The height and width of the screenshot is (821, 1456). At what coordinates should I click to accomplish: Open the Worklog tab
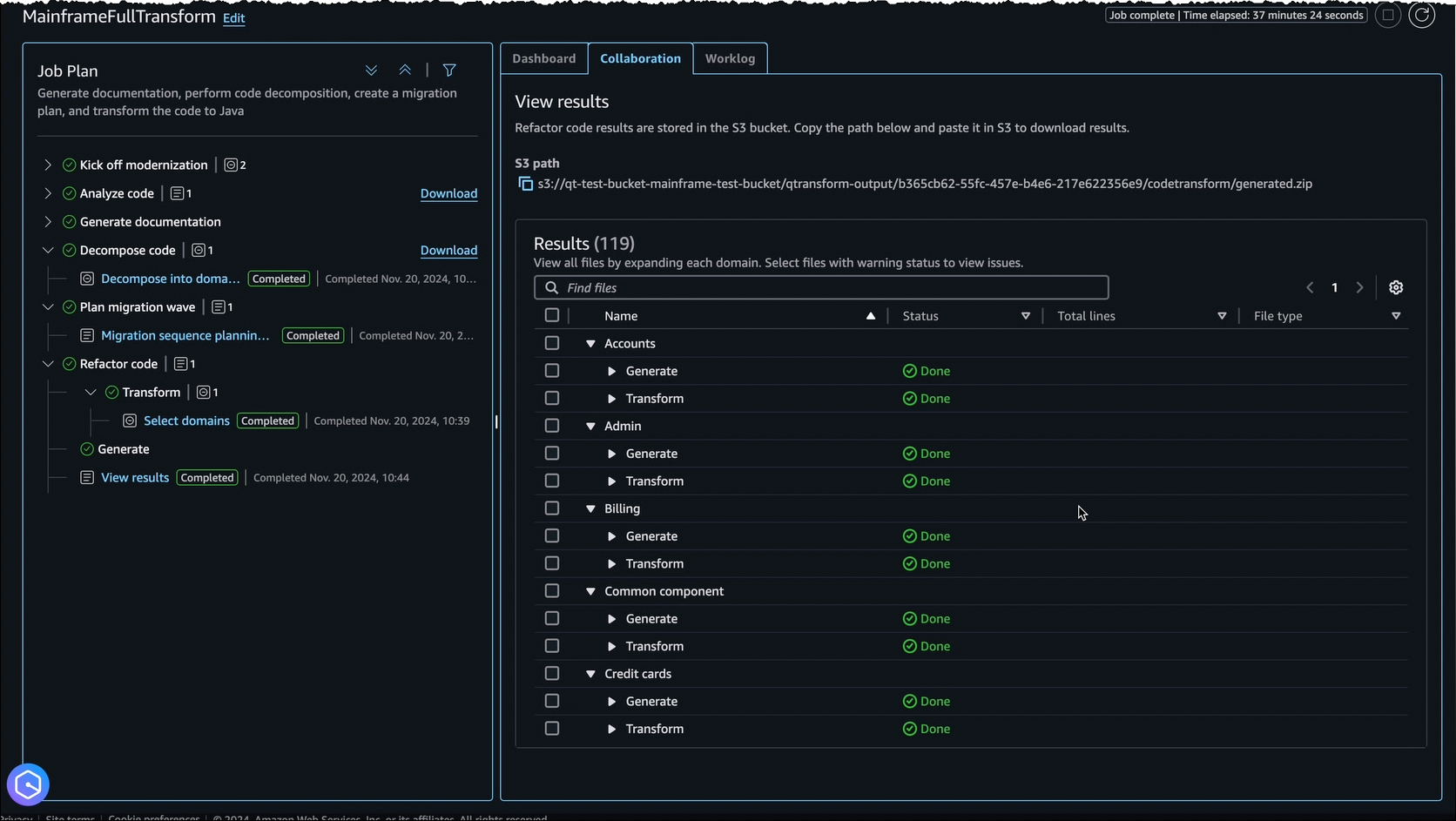pos(730,58)
